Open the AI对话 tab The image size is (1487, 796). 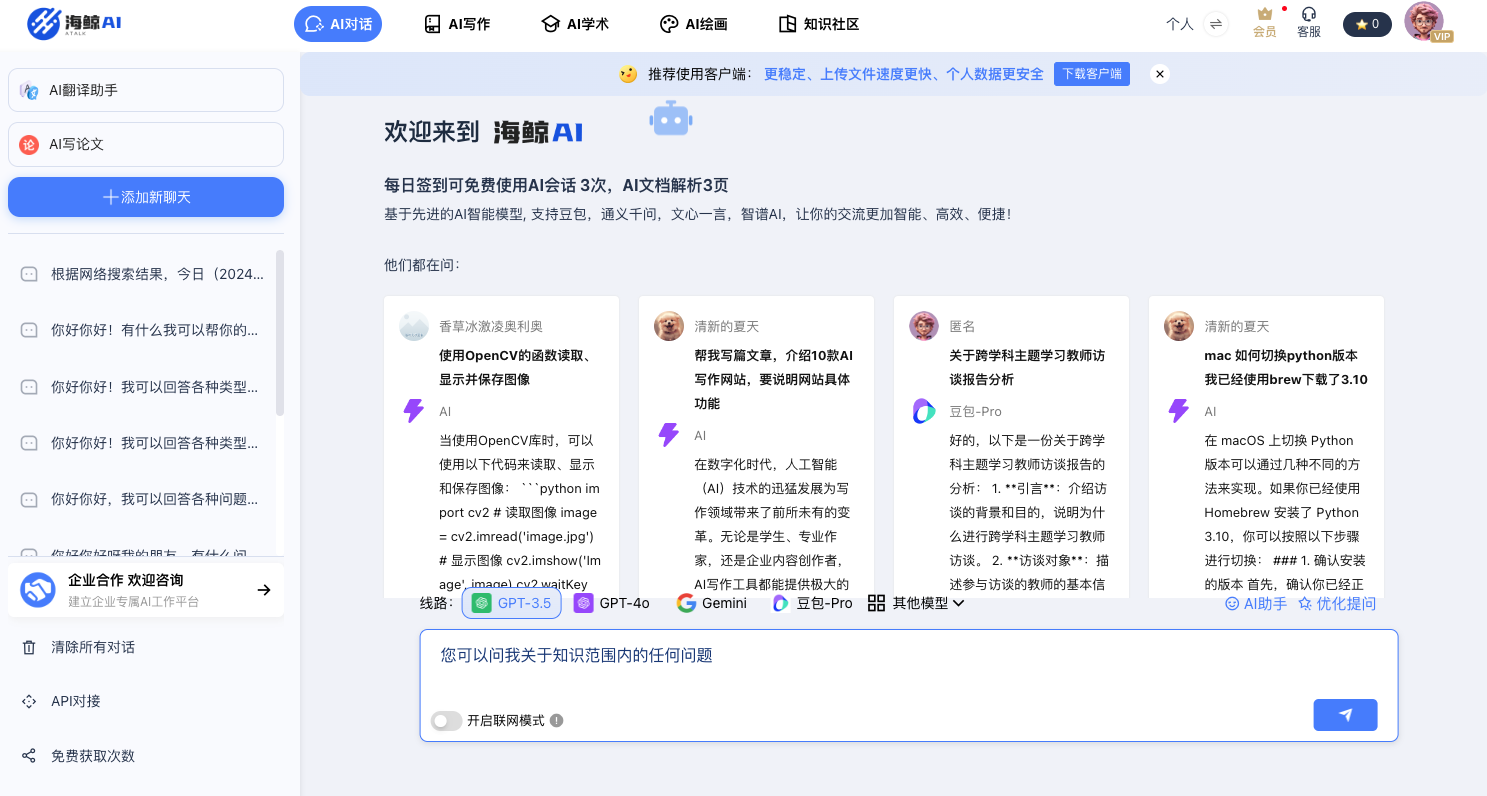coord(338,24)
